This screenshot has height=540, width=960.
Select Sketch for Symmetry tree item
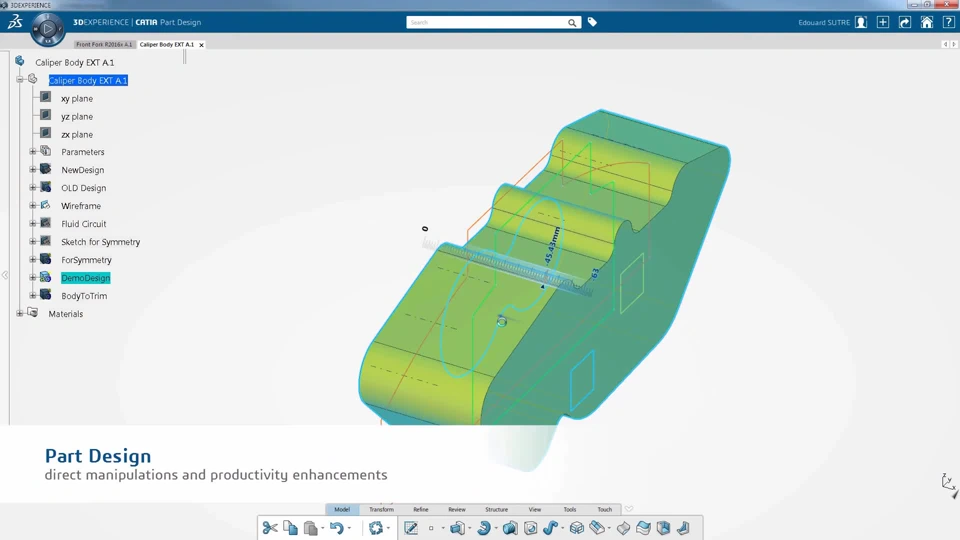[100, 242]
